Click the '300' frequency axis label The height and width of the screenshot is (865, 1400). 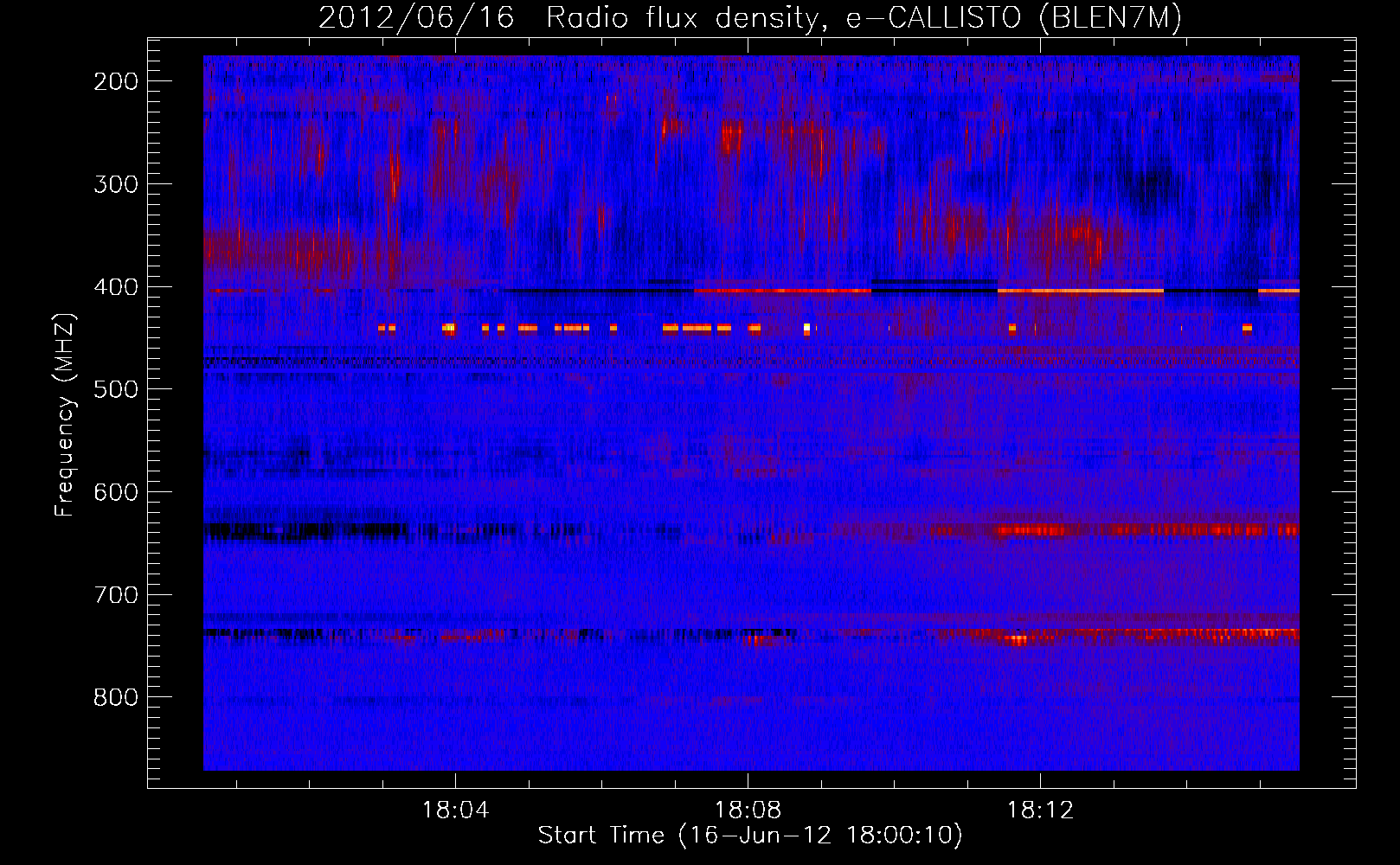pyautogui.click(x=115, y=184)
